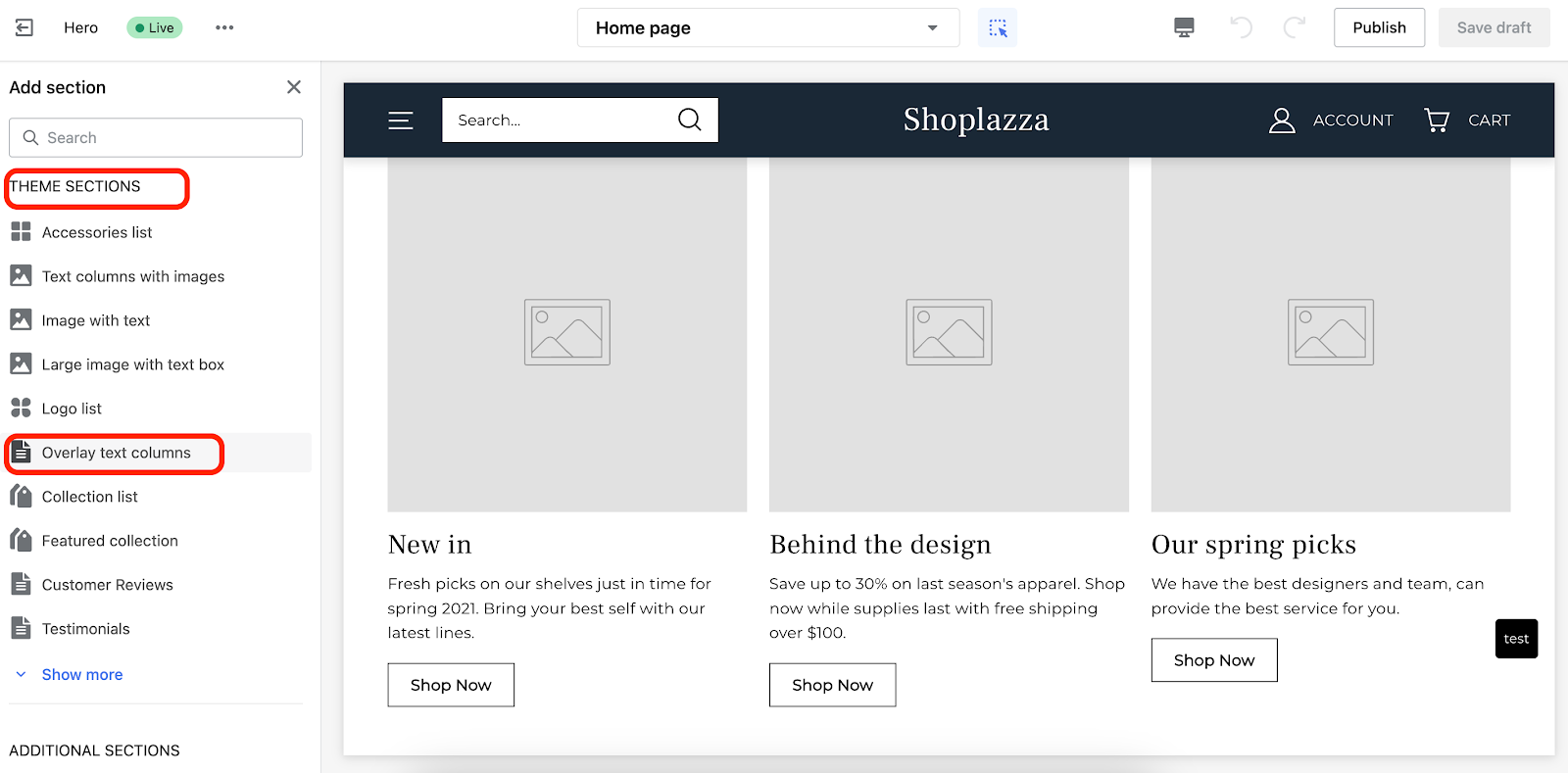Expand the Show more sections list

81,674
